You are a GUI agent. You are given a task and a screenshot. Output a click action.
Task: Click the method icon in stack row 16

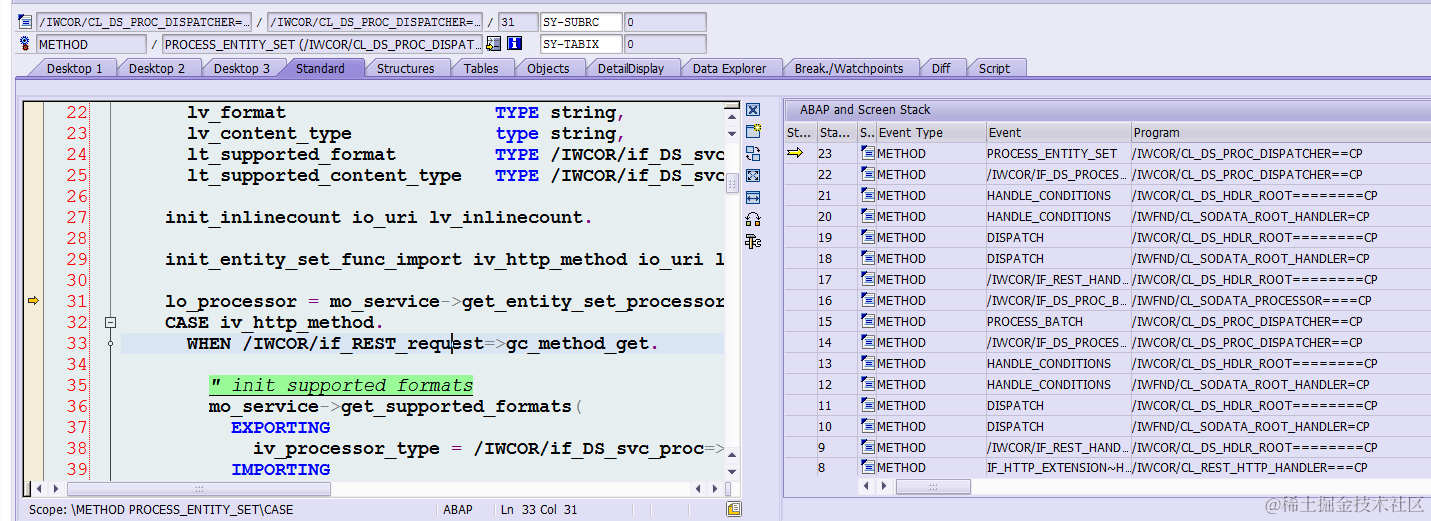868,300
